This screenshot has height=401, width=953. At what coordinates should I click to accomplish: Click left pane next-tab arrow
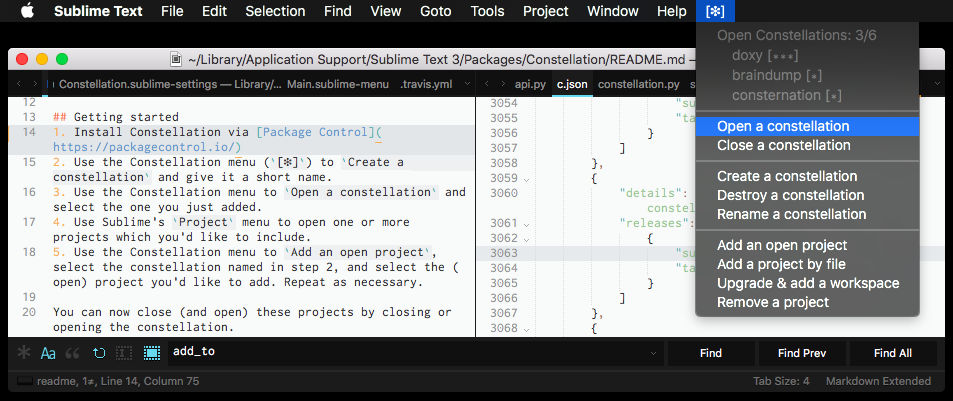click(x=35, y=84)
